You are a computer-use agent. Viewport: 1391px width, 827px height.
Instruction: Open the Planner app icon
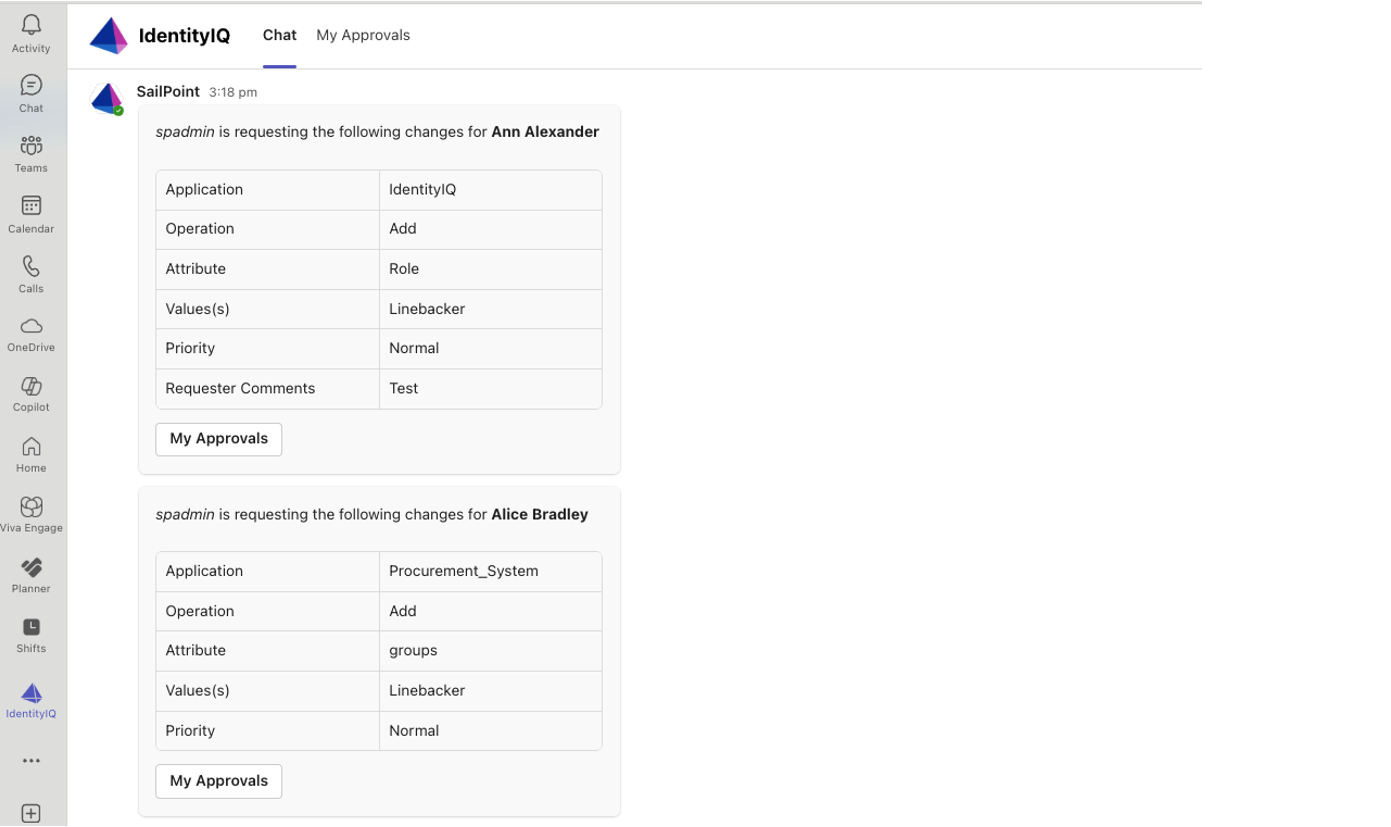[31, 574]
